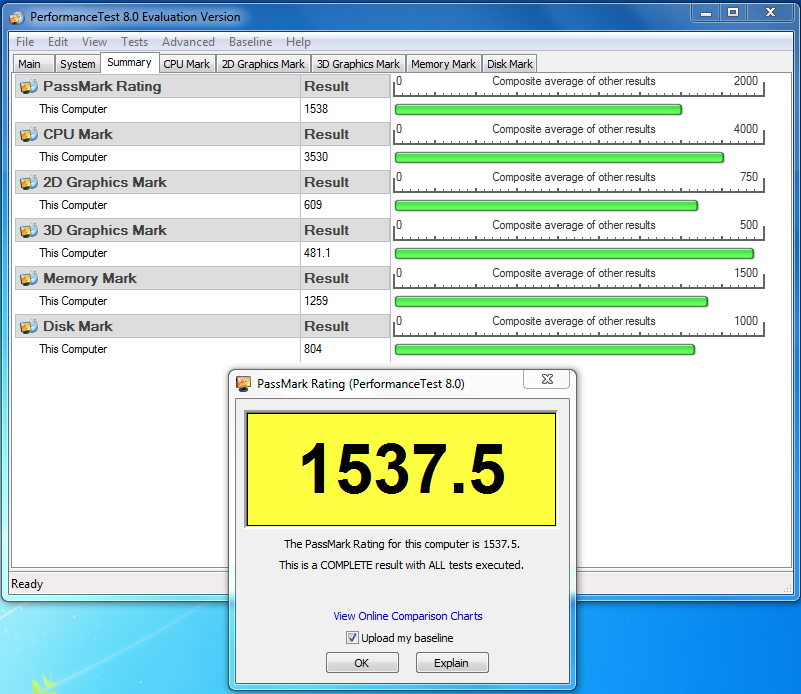Click OK in the PassMark Rating dialog

click(x=362, y=663)
